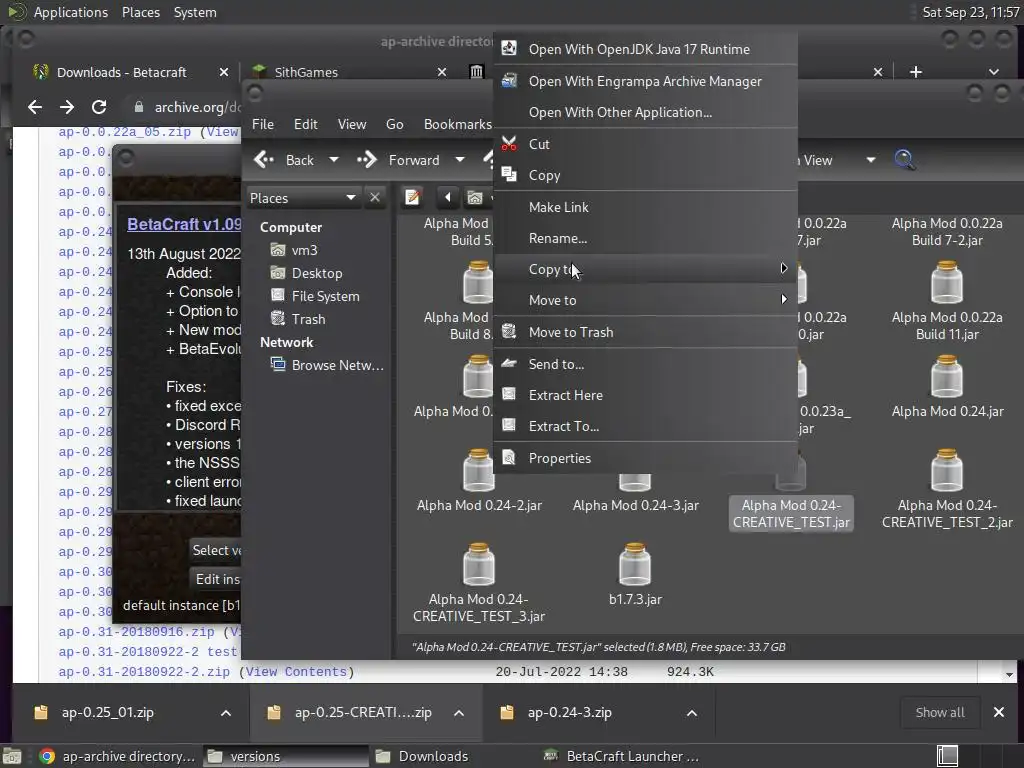Click the View Contents link for ap-0.31-20180922-2.zip

click(296, 671)
